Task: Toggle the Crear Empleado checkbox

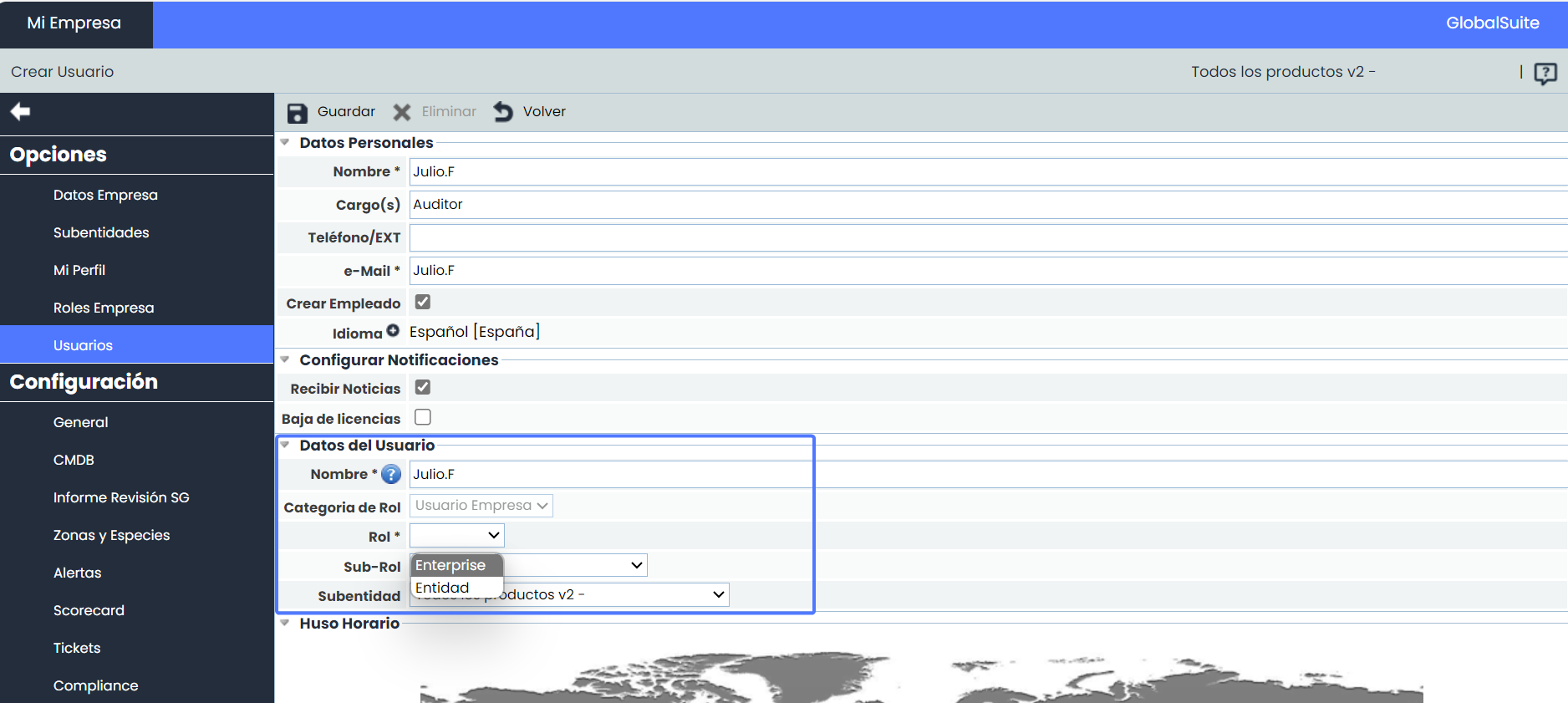Action: click(x=423, y=302)
